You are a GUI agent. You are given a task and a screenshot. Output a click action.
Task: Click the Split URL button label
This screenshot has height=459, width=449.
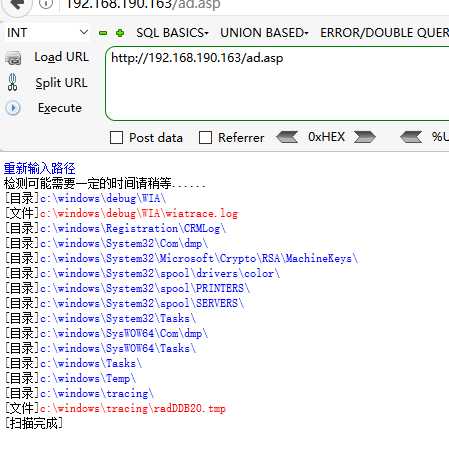(61, 83)
